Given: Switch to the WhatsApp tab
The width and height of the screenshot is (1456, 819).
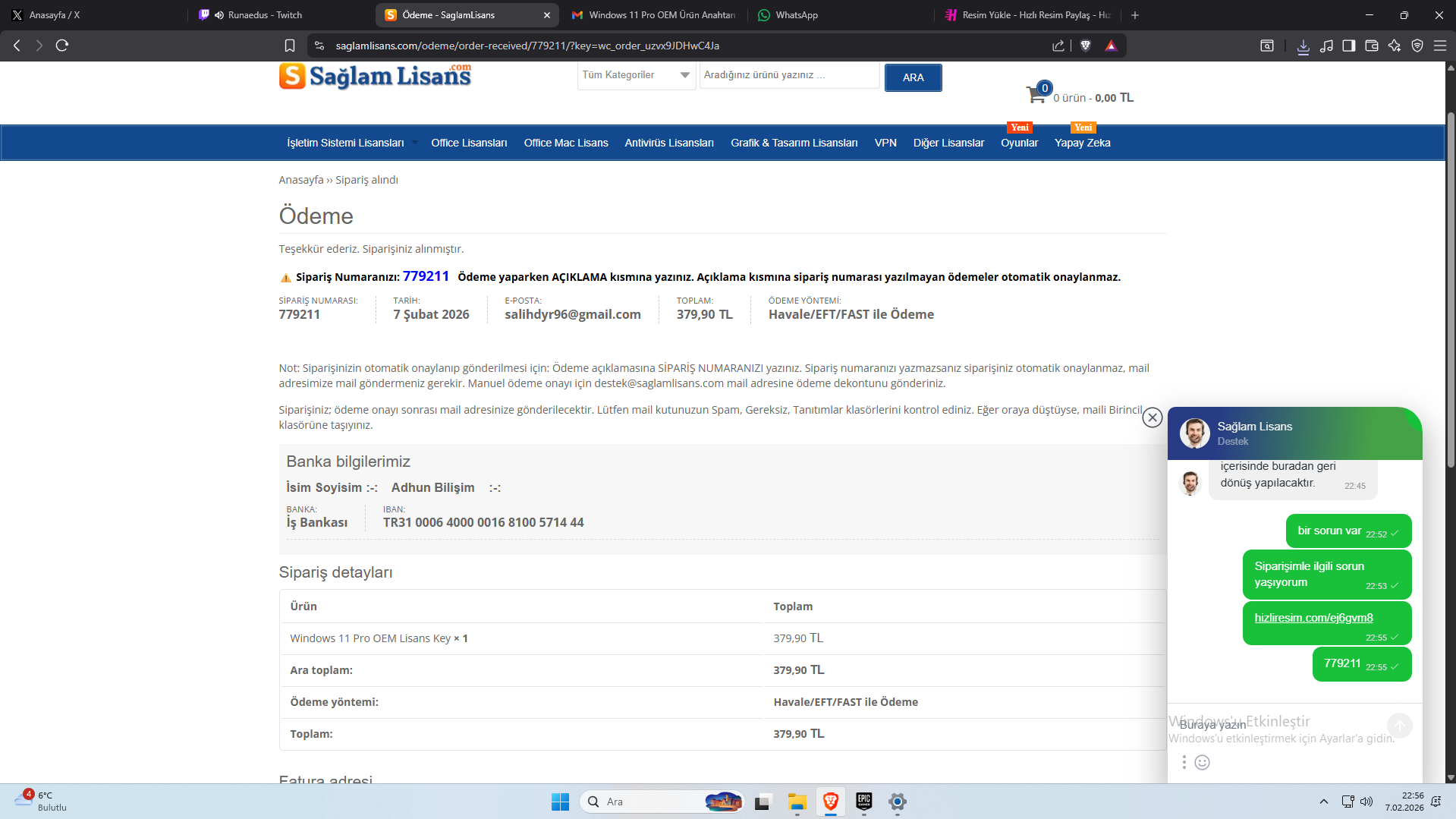Looking at the screenshot, I should (x=841, y=15).
